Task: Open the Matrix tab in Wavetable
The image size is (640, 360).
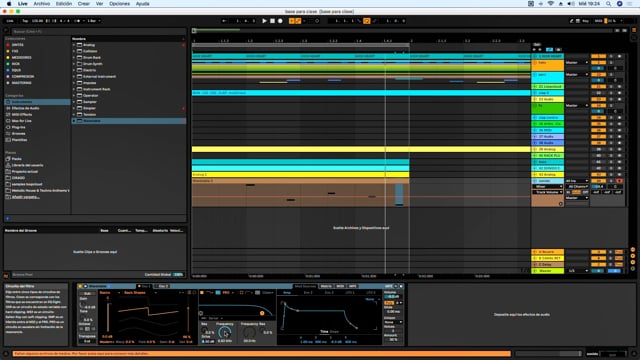Action: (326, 286)
